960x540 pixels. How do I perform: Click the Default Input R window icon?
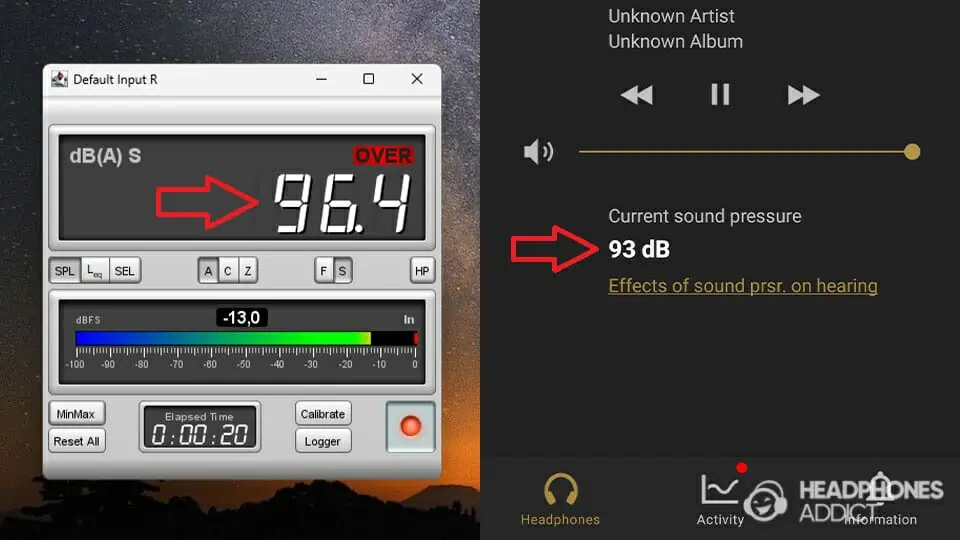pyautogui.click(x=59, y=79)
